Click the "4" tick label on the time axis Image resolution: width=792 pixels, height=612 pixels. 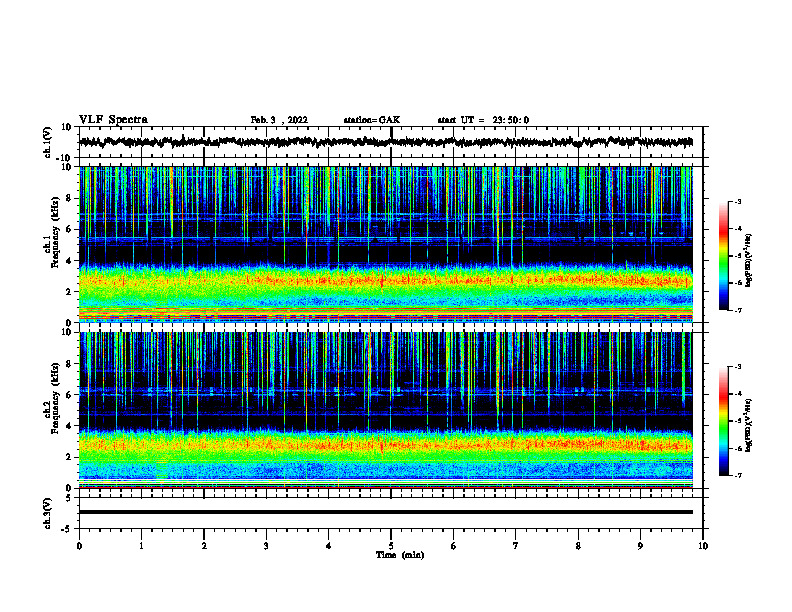(x=329, y=546)
